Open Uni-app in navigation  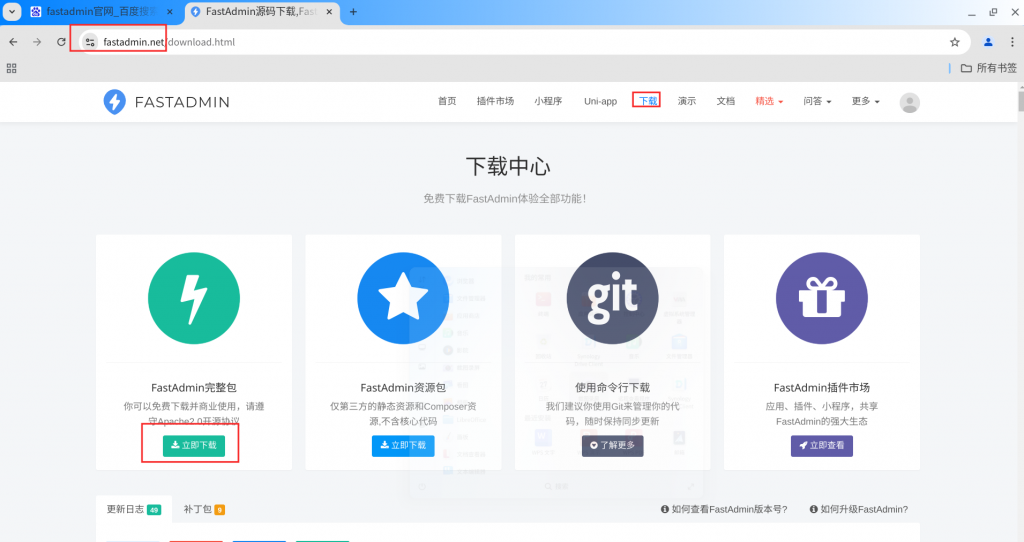point(600,101)
